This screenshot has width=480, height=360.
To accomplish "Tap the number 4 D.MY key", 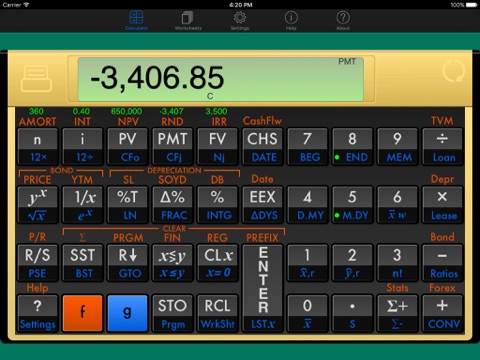I will tap(307, 204).
